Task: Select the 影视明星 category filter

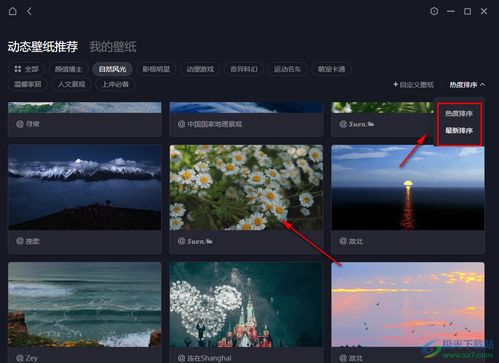Action: coord(156,69)
